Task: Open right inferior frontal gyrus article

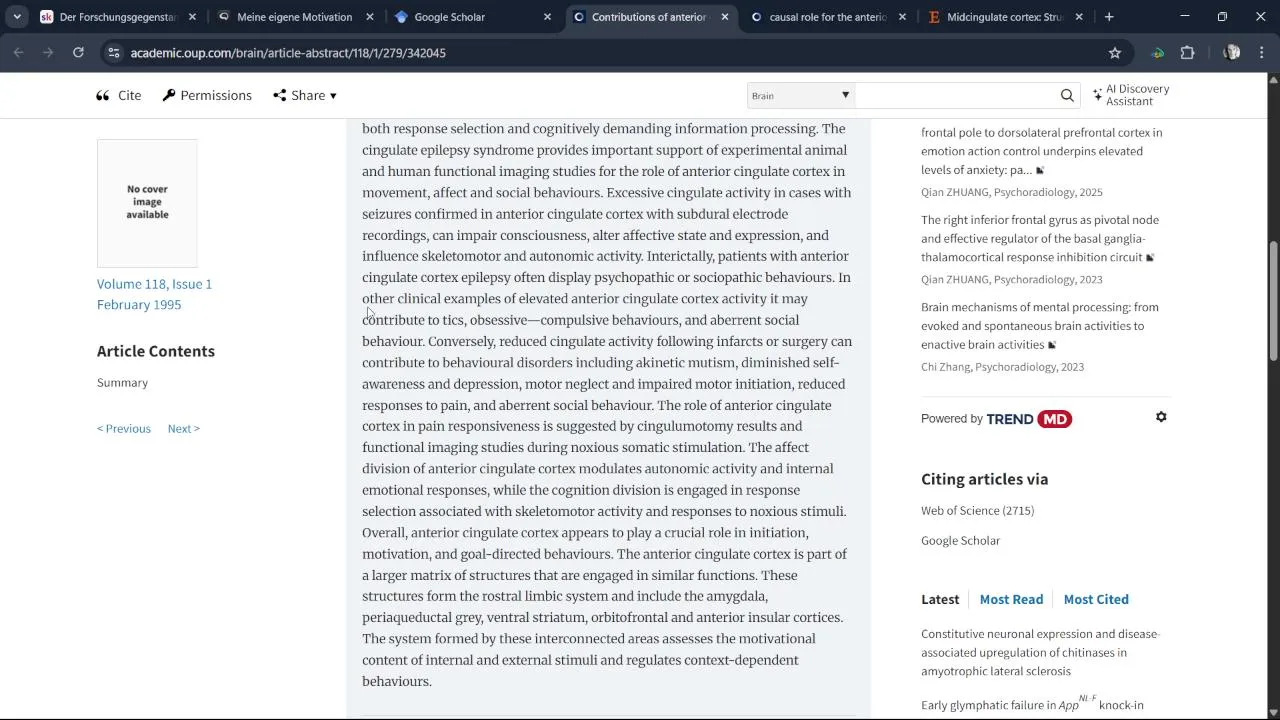Action: point(1039,238)
